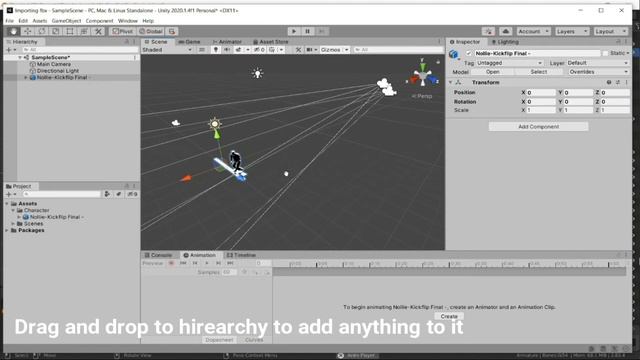Click the scene orientation gizmo
640x360 pixels.
pyautogui.click(x=422, y=76)
